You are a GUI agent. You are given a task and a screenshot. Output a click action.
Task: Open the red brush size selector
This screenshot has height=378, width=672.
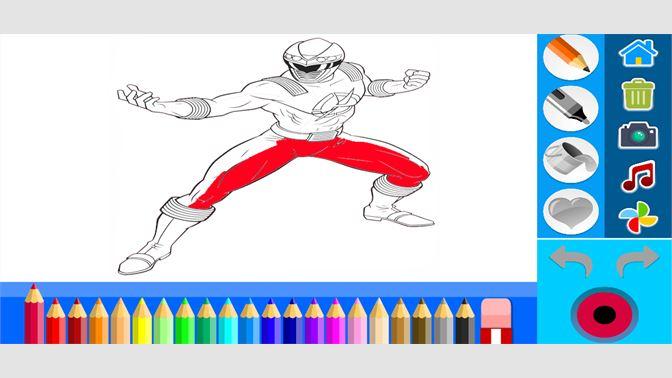pos(604,315)
